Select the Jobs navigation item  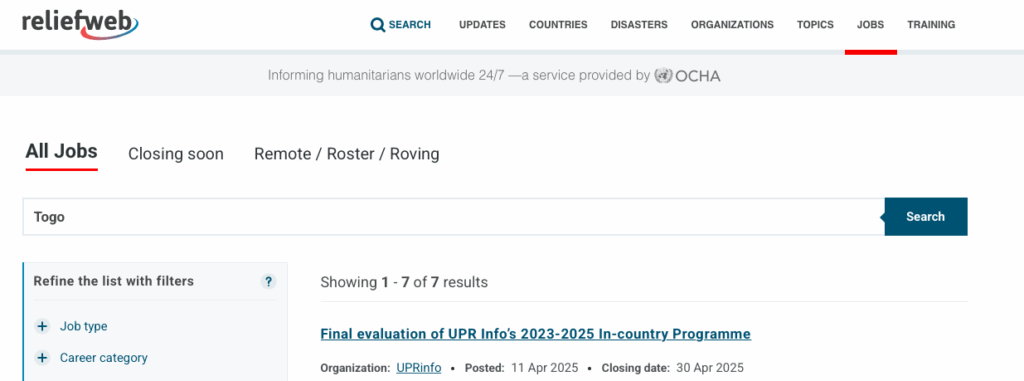pyautogui.click(x=870, y=25)
